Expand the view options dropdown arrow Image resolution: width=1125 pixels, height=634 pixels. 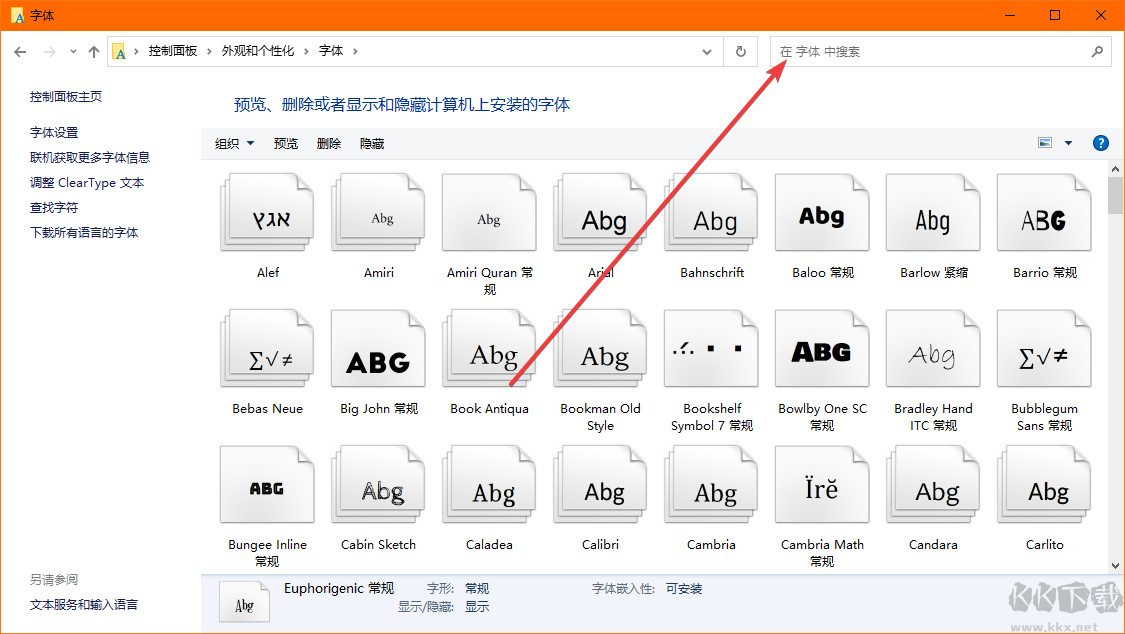(1069, 142)
